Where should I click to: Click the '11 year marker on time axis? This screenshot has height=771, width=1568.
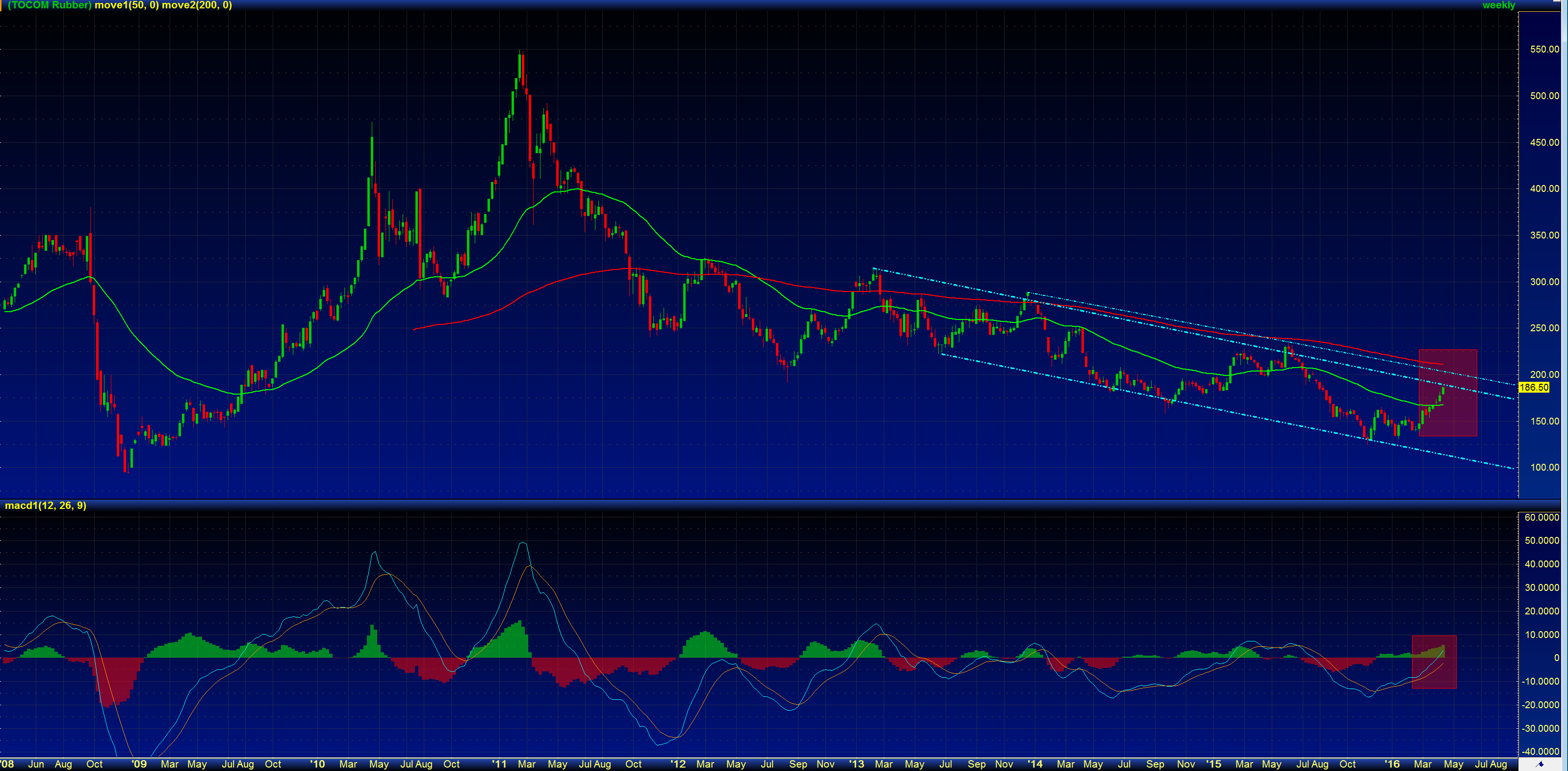click(x=499, y=764)
